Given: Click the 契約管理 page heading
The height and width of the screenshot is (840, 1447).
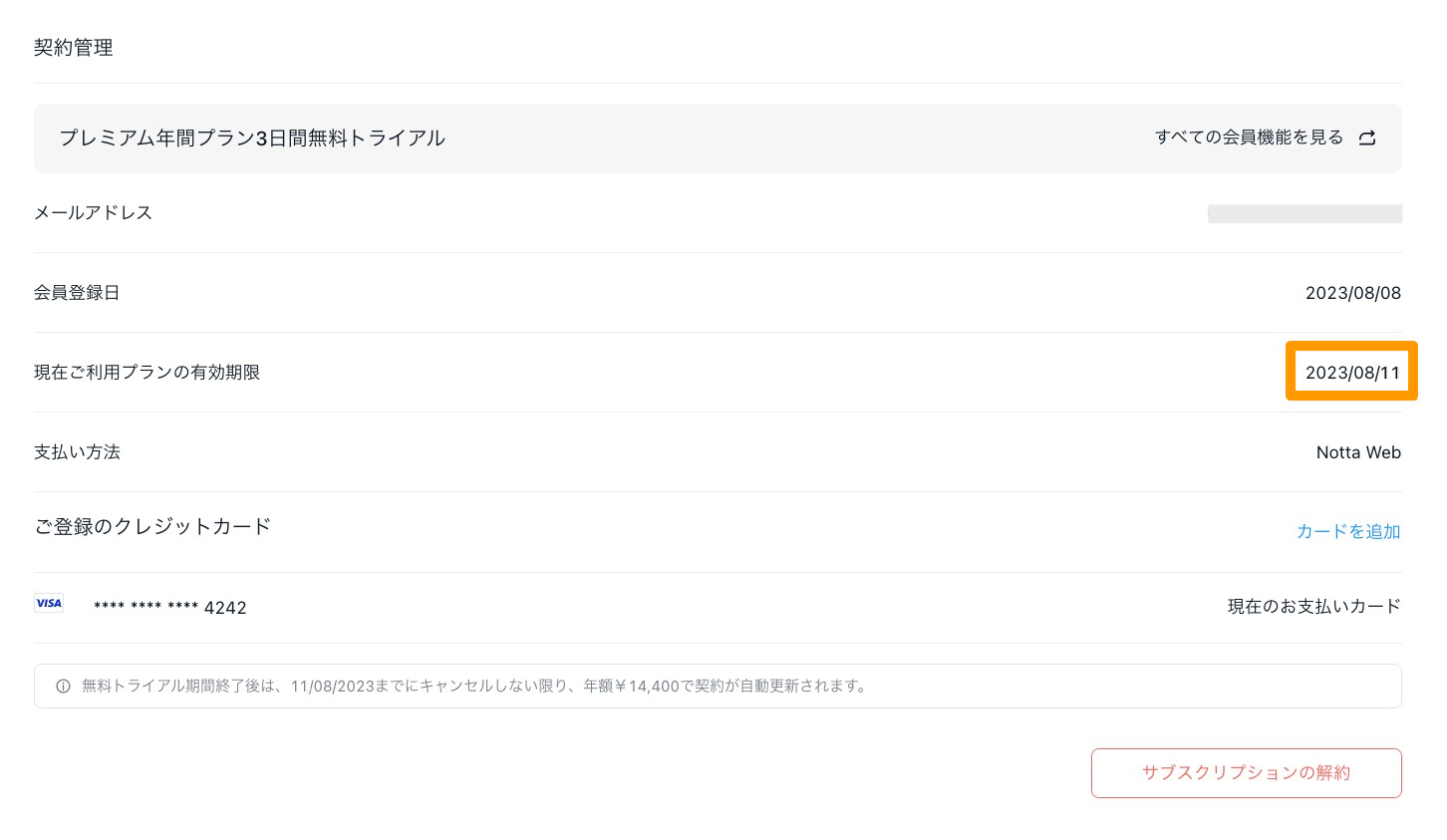Looking at the screenshot, I should click(74, 48).
